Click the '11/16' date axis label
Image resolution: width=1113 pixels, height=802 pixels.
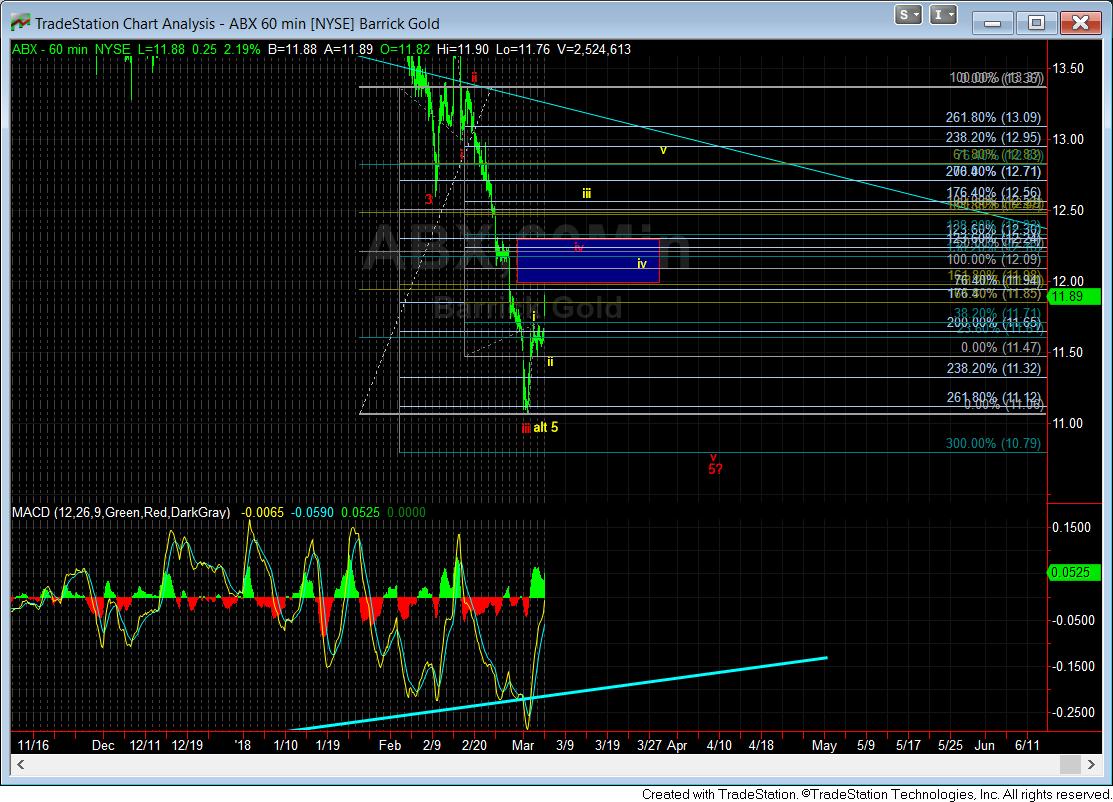click(x=33, y=745)
